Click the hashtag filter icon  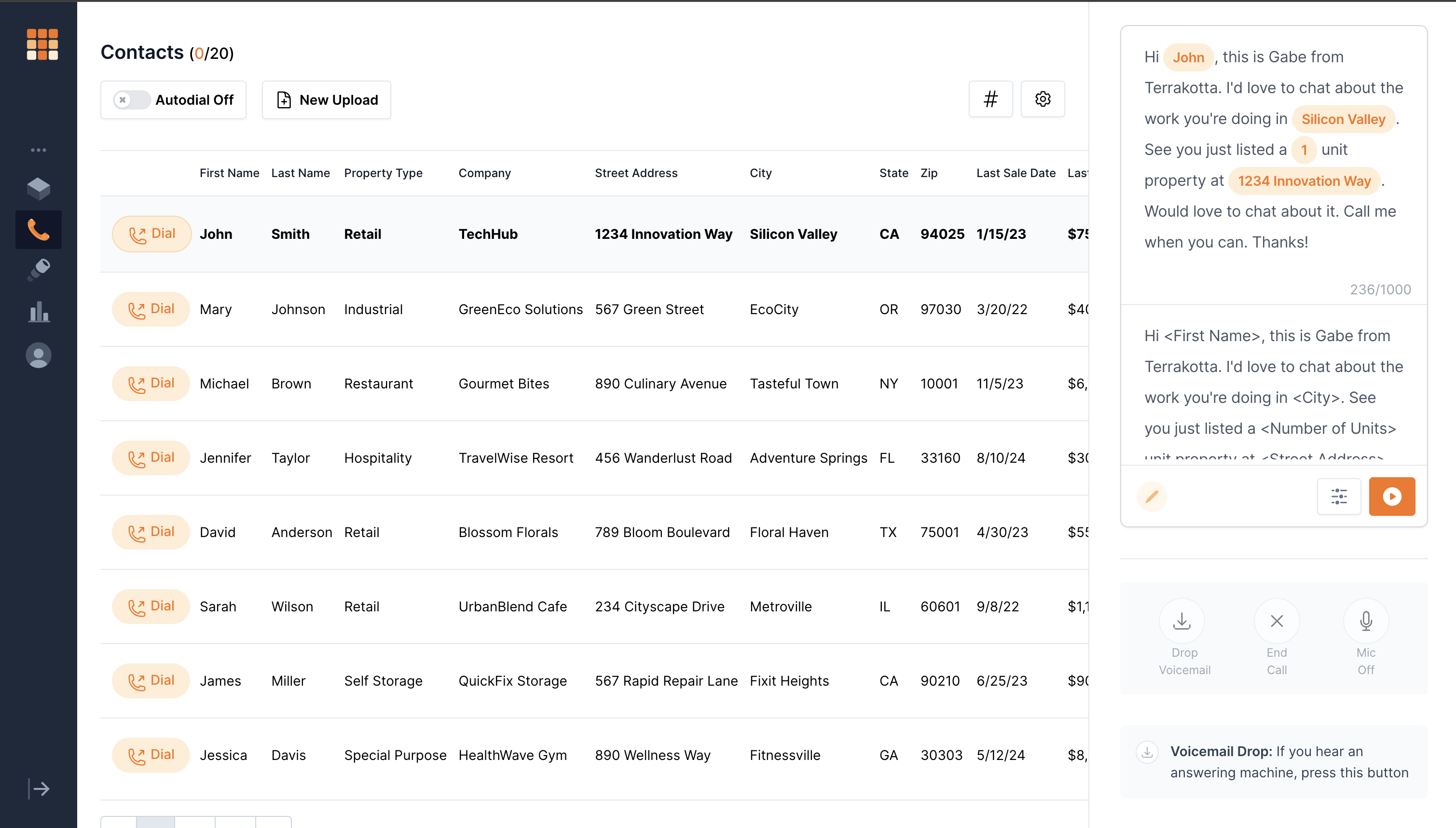(x=991, y=99)
